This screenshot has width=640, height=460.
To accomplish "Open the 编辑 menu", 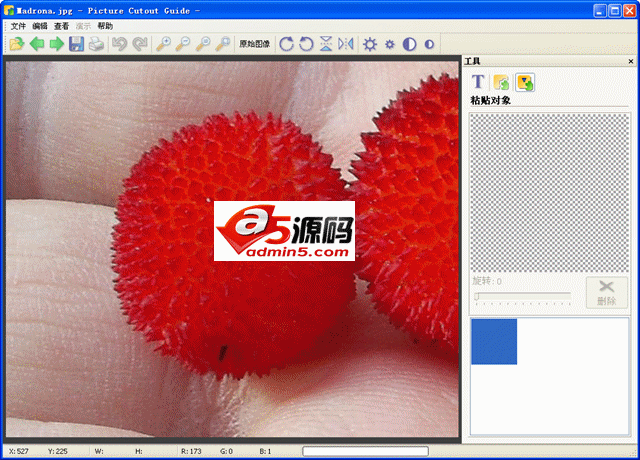I will [40, 26].
